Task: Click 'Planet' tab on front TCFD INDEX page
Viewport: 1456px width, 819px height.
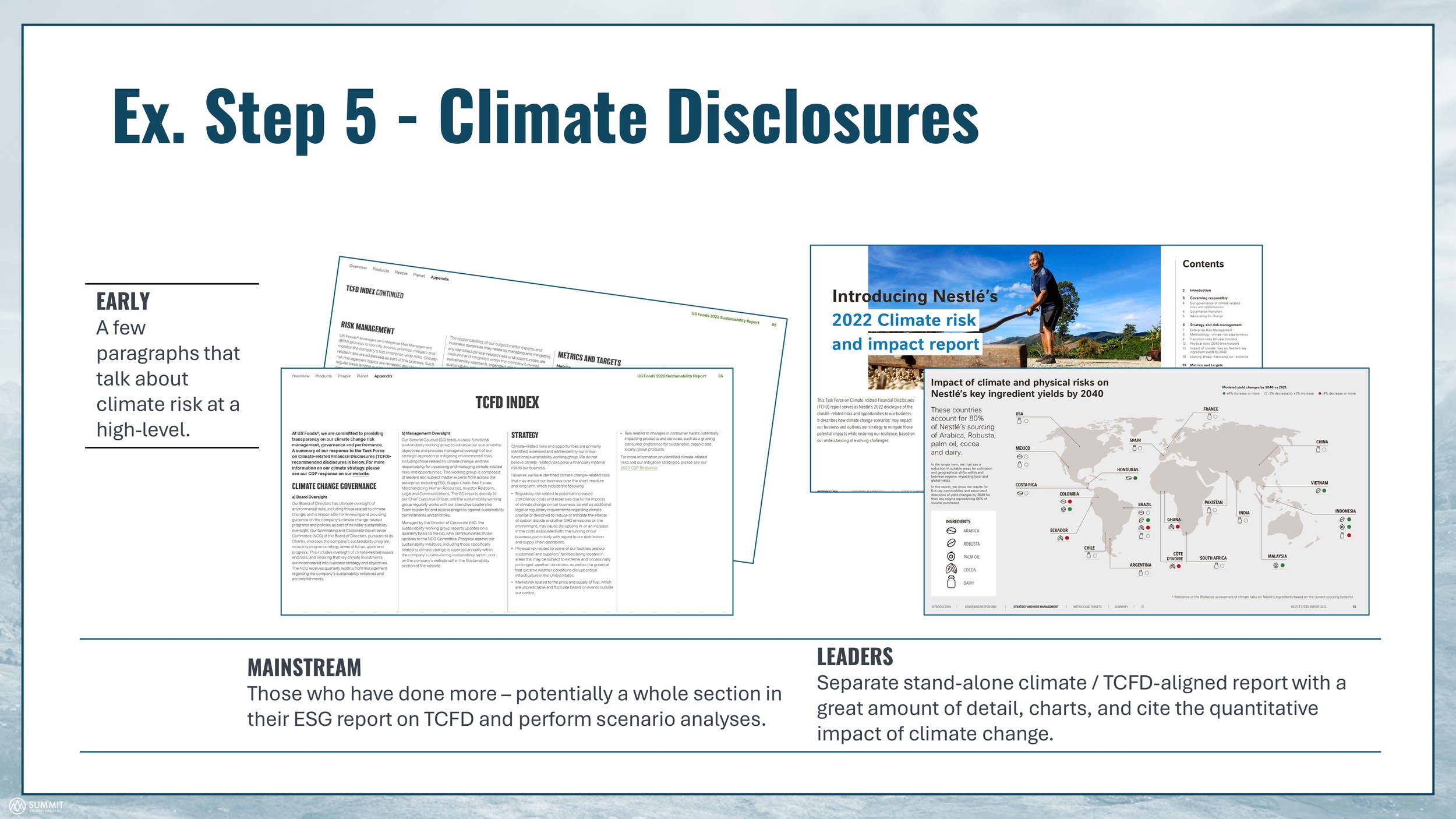Action: click(362, 376)
